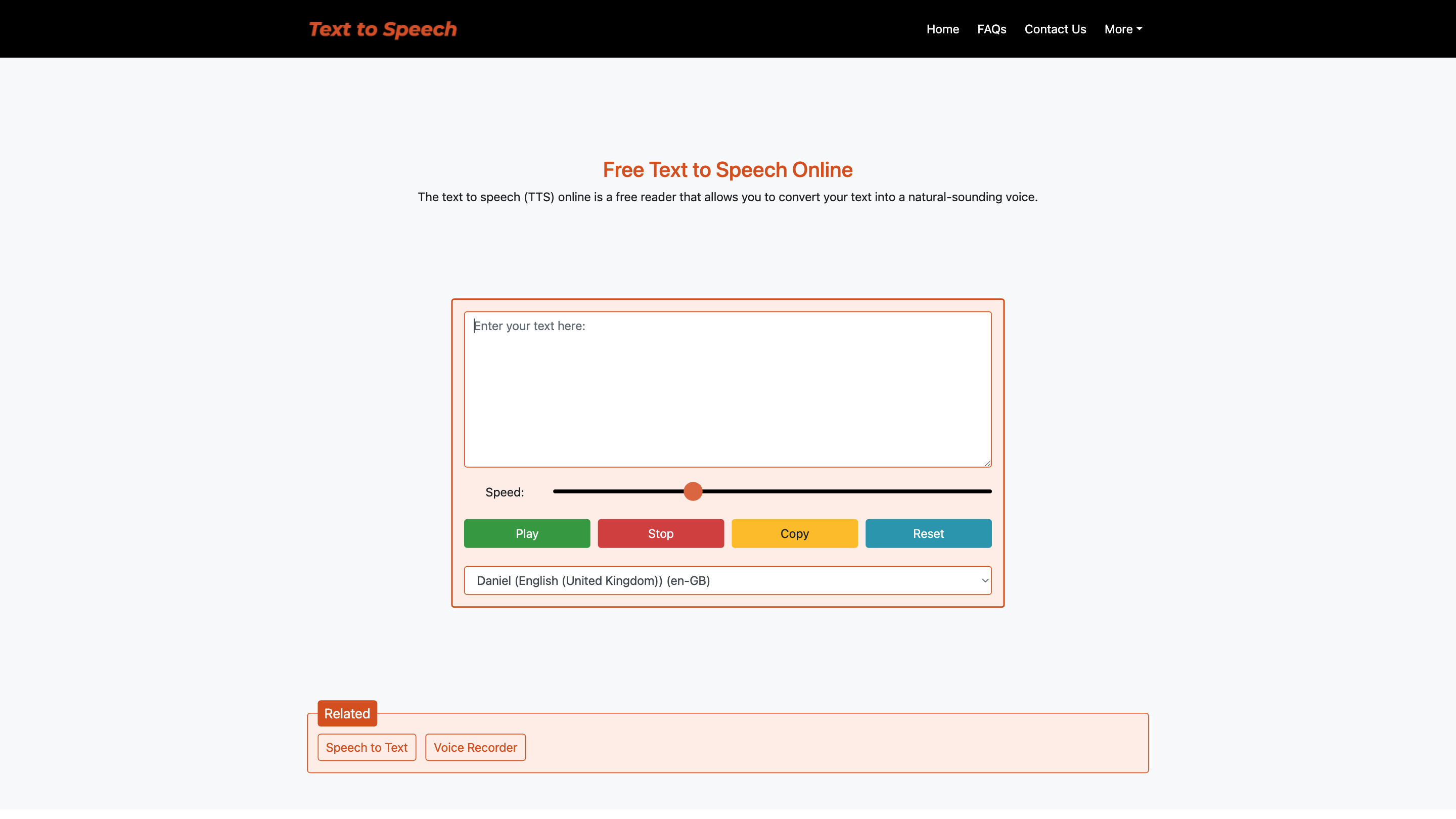Select the Home menu item
The height and width of the screenshot is (819, 1456).
point(942,29)
